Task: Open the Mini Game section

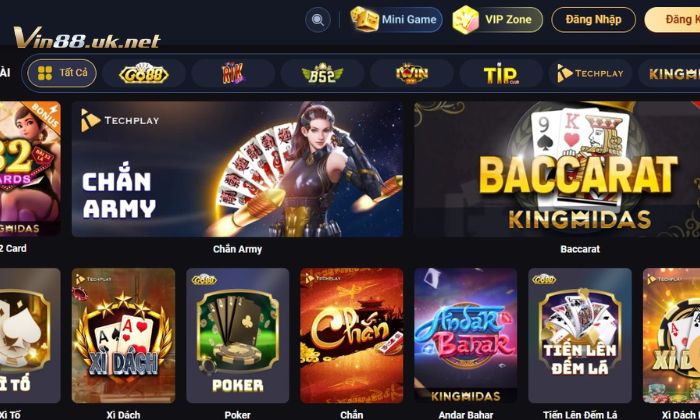Action: pyautogui.click(x=396, y=20)
